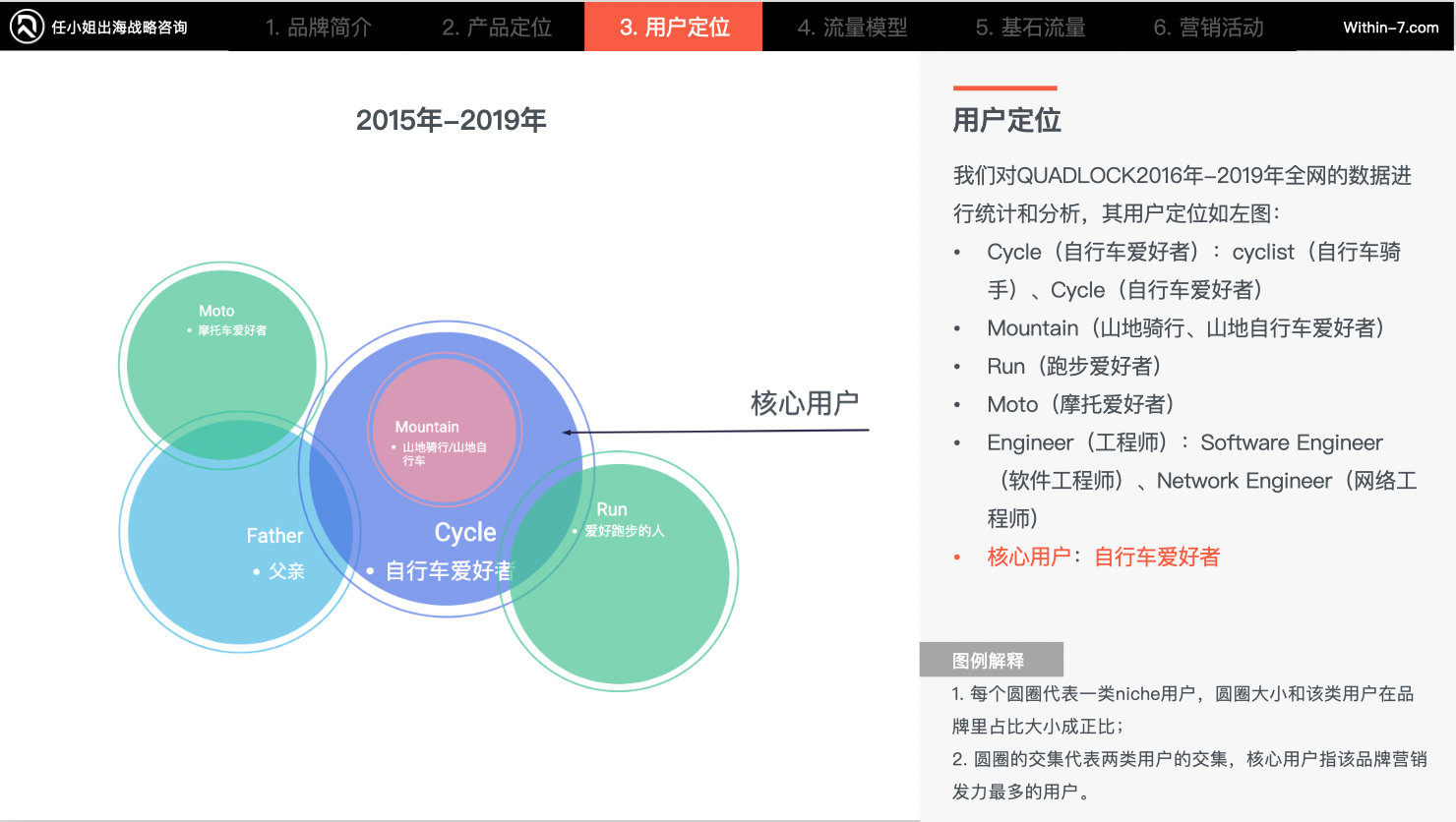Viewport: 1456px width, 822px height.
Task: Open the 1. 品牌简介 tab
Action: pyautogui.click(x=318, y=27)
